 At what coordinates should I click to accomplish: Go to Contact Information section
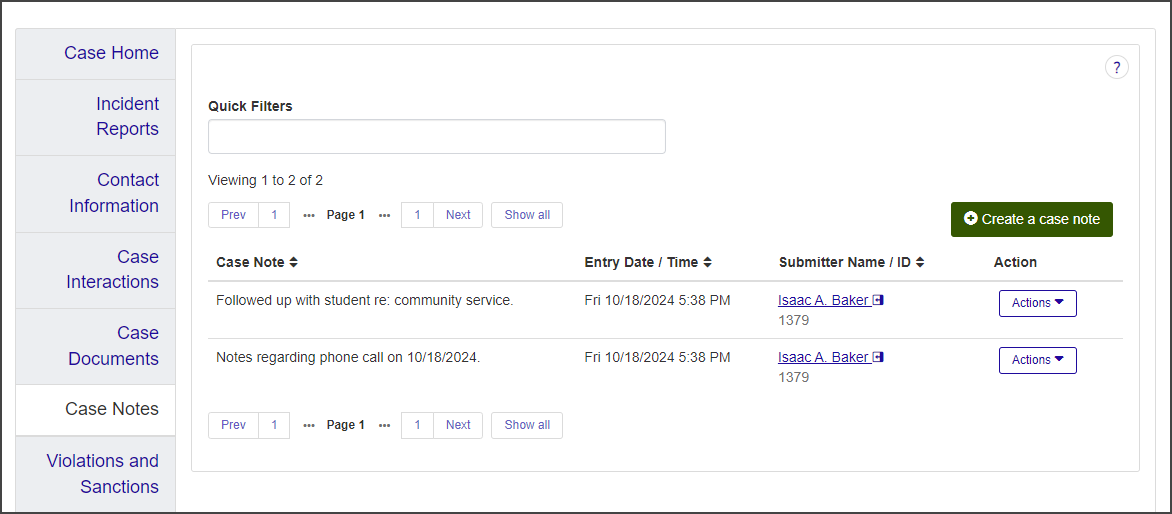tap(114, 193)
